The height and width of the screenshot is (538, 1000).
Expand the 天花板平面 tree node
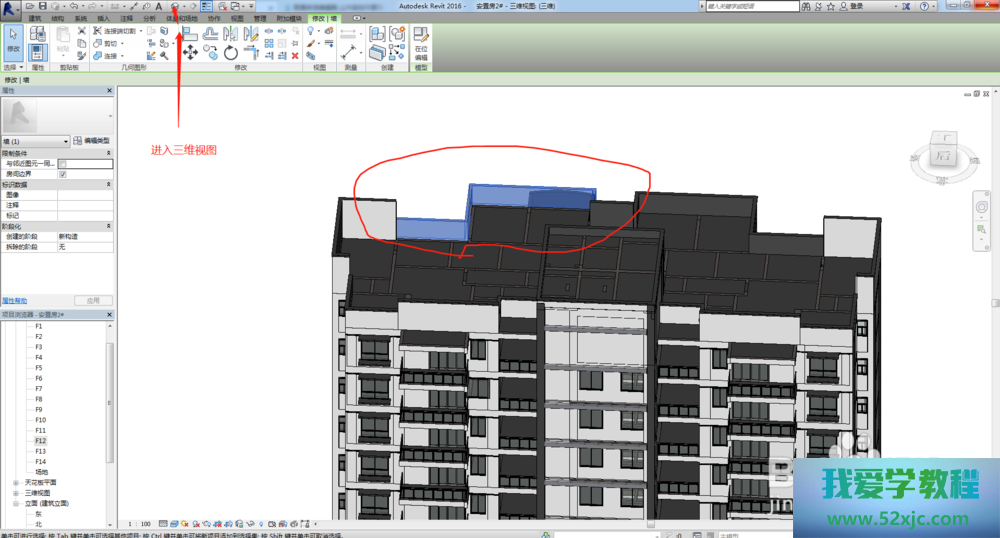[x=16, y=482]
